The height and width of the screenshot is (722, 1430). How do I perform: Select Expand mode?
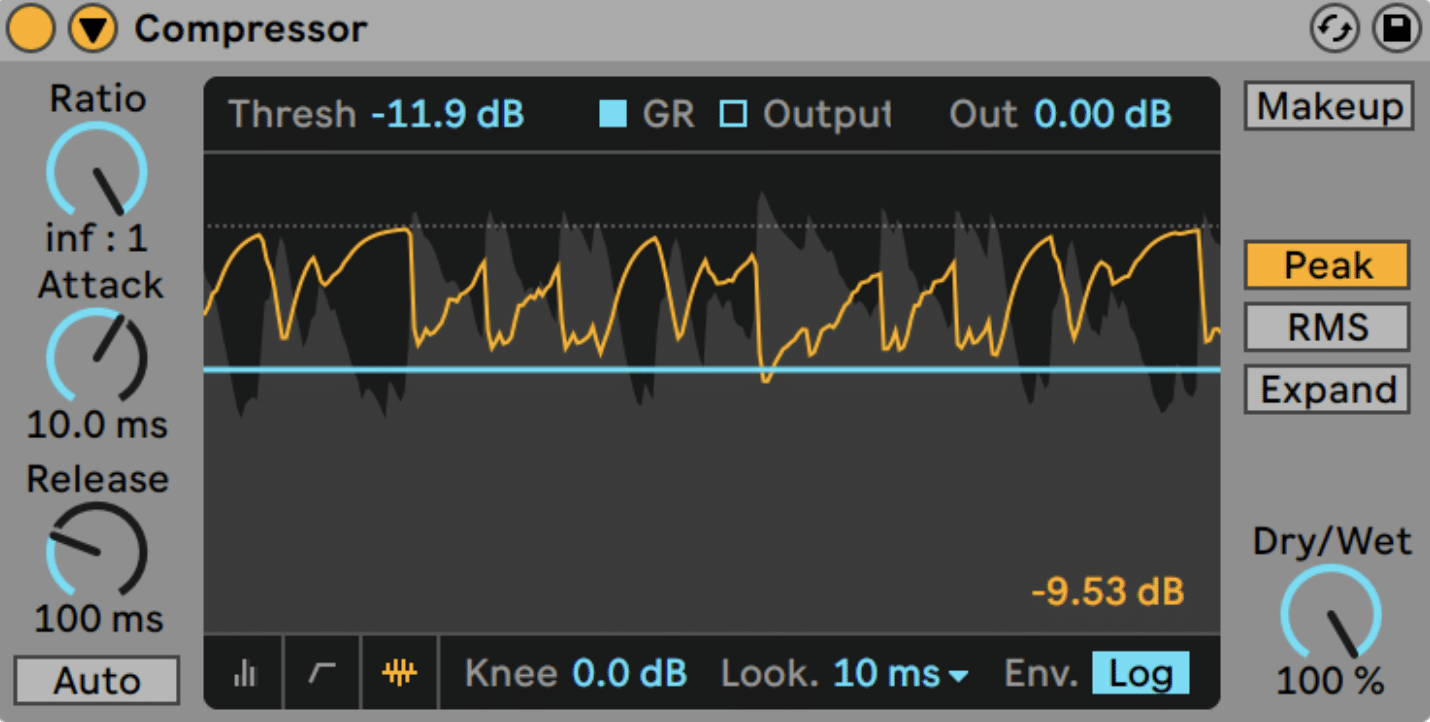click(x=1327, y=389)
